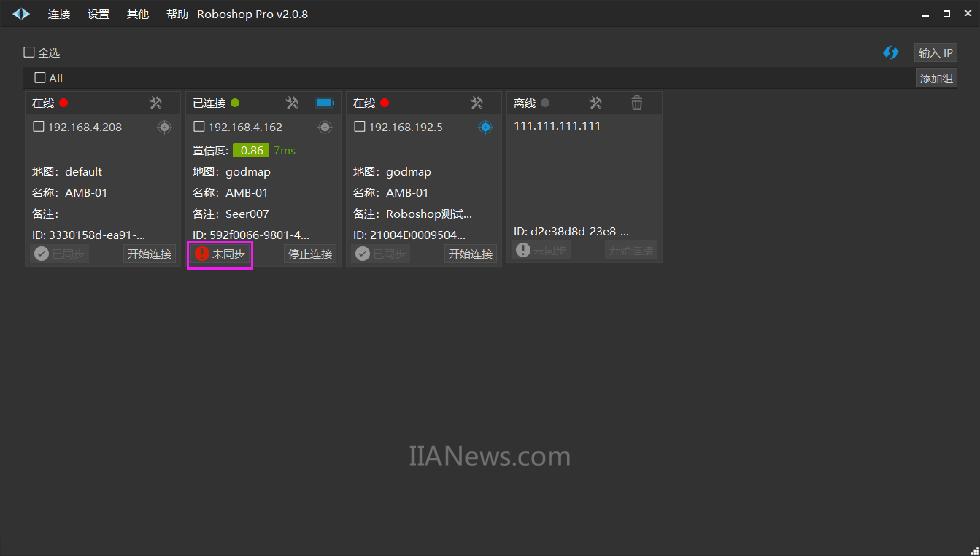This screenshot has width=980, height=556.
Task: Open the 设置 menu
Action: [98, 15]
